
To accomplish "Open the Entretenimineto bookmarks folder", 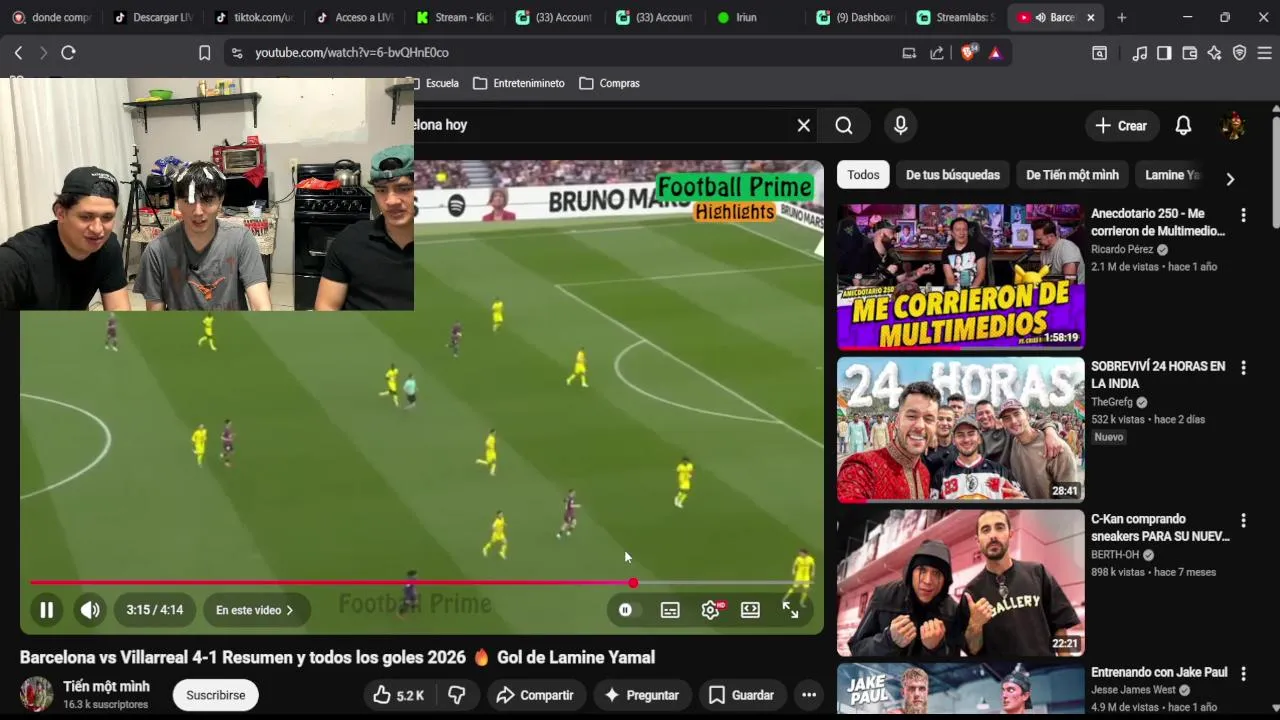I will (519, 83).
